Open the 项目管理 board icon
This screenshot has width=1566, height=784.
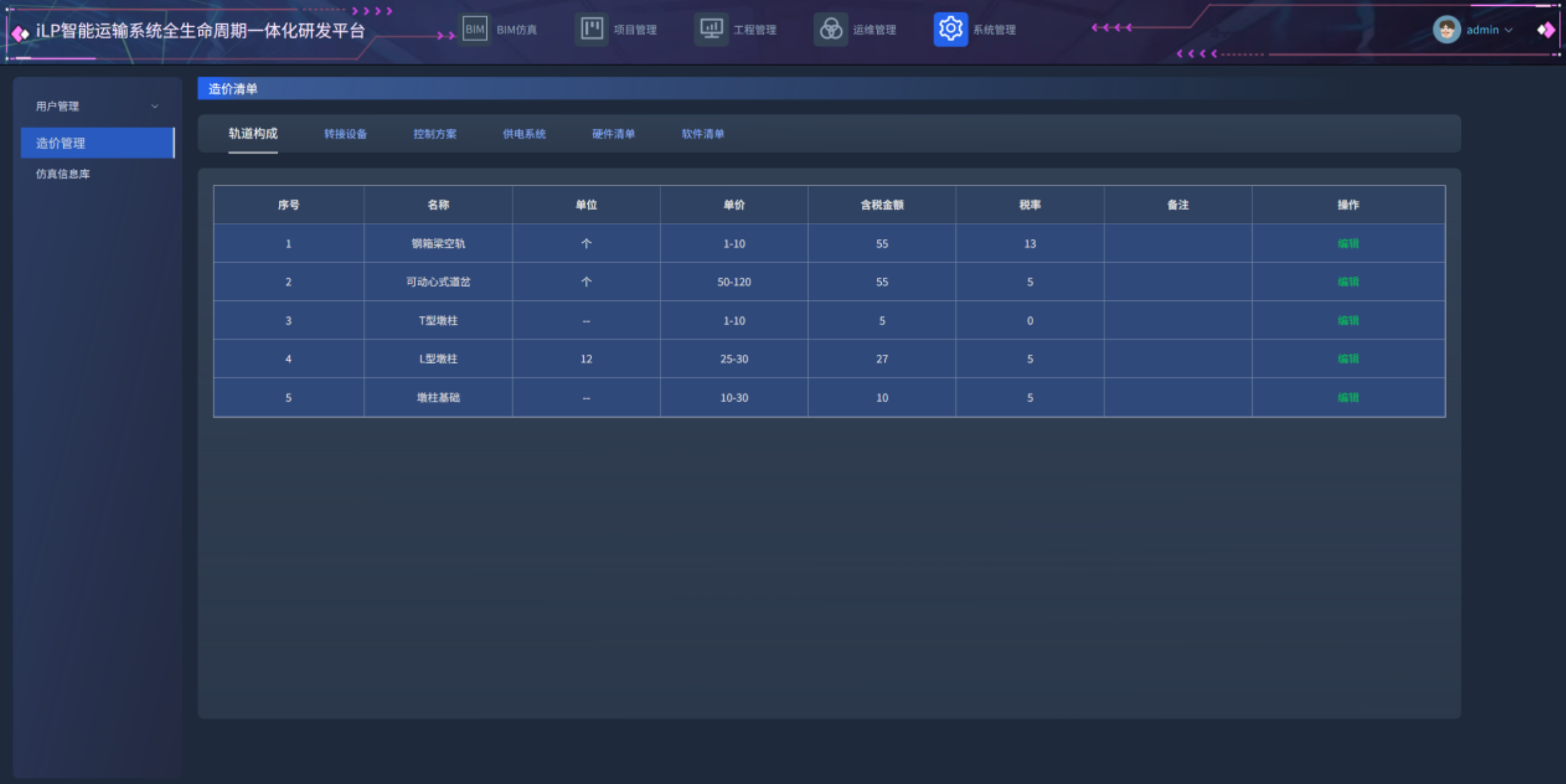click(x=591, y=29)
